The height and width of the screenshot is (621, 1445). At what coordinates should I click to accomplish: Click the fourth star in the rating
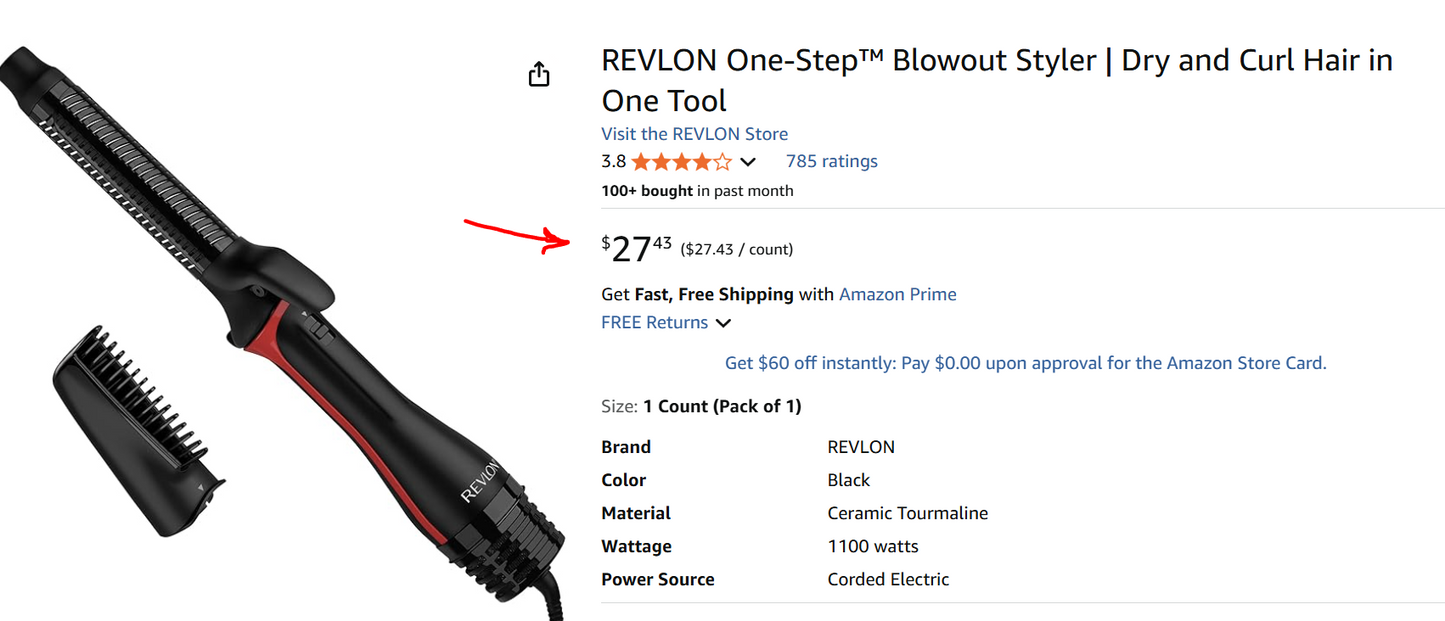point(704,161)
